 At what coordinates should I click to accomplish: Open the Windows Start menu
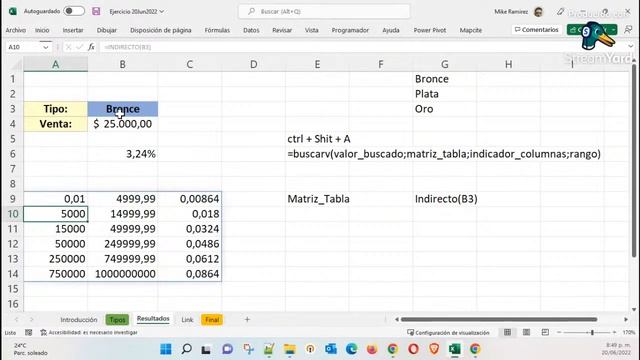[166, 349]
